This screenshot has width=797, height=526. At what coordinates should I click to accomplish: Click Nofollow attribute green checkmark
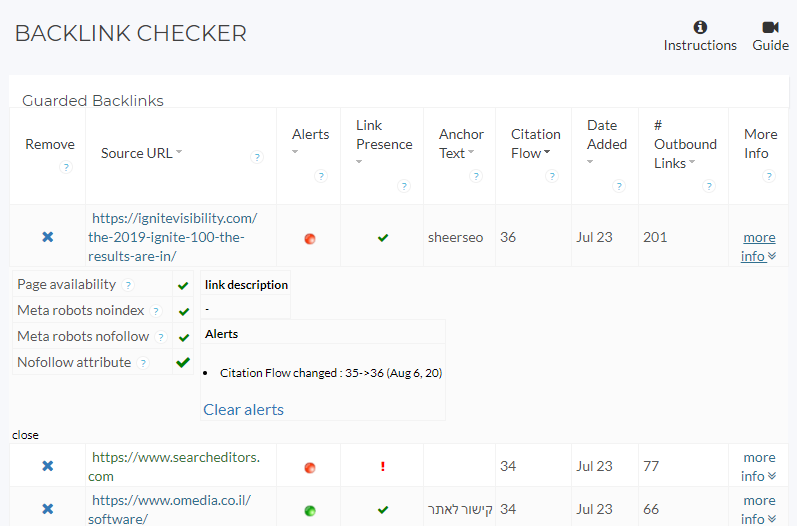point(183,362)
